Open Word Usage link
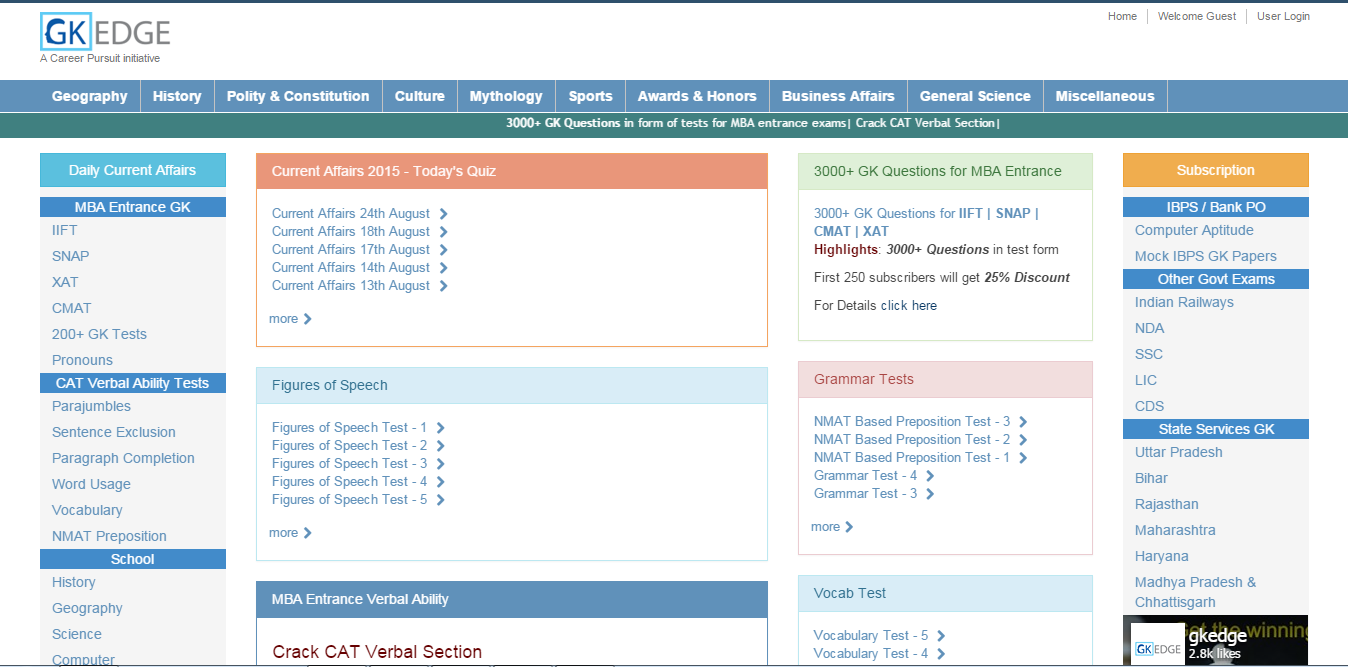Screen dimensions: 1348x667 tap(92, 484)
